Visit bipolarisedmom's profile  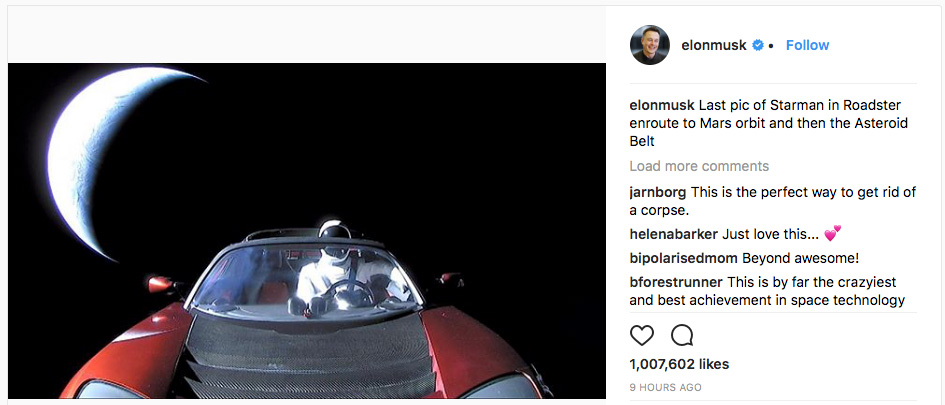[683, 258]
